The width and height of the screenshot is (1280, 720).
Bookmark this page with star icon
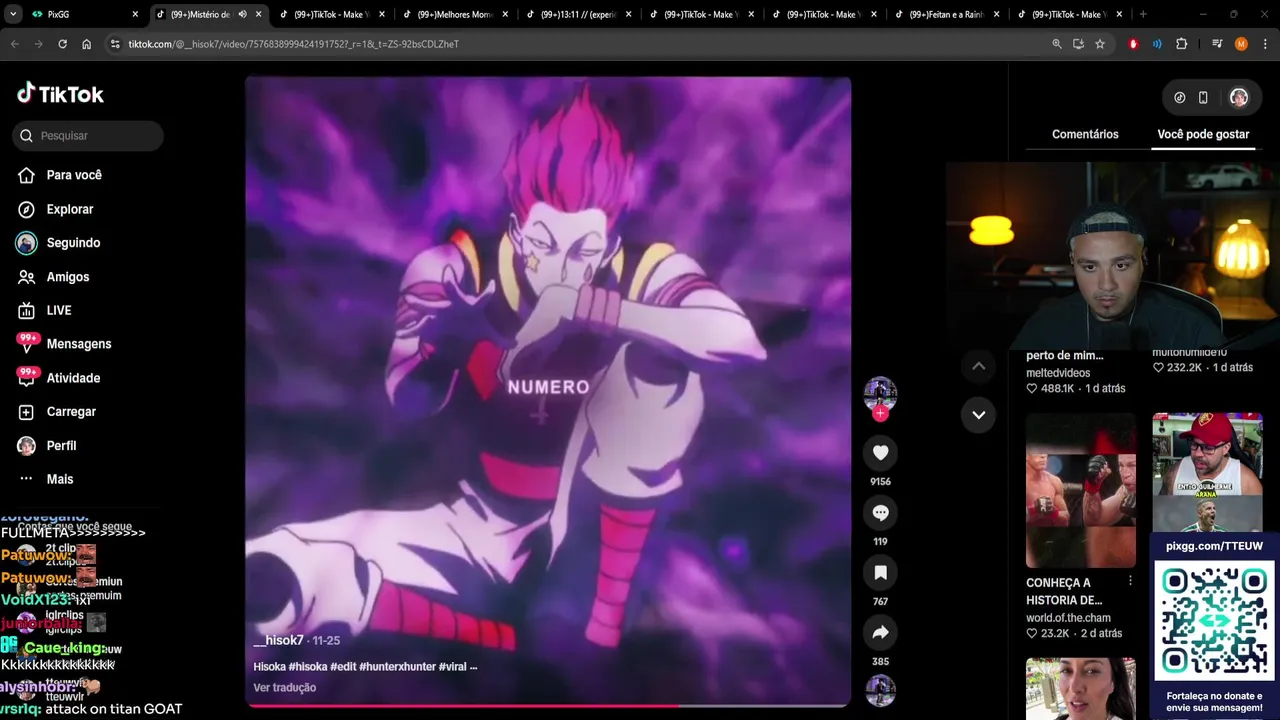(1100, 44)
